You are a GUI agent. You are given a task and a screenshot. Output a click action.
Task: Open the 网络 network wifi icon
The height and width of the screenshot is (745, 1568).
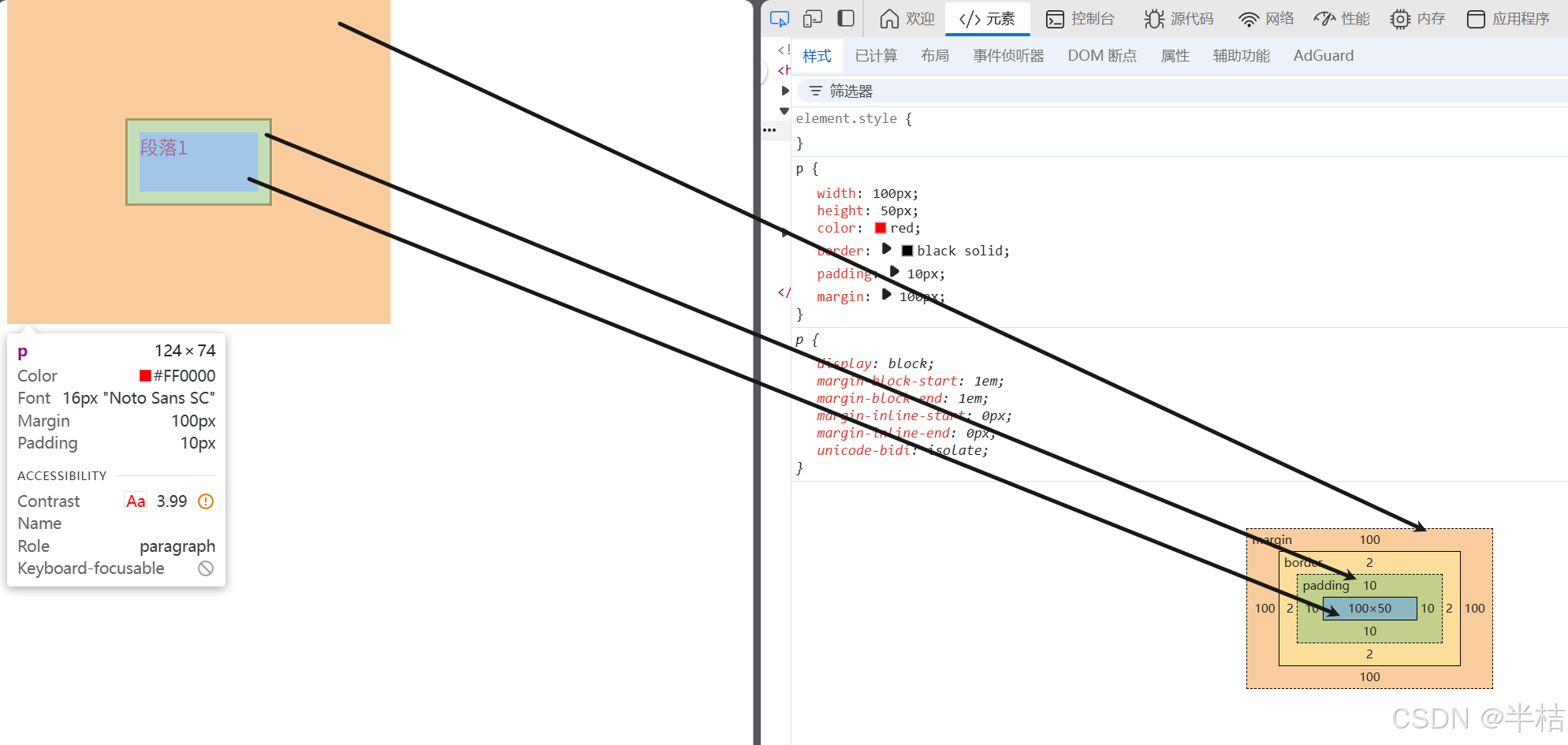pos(1248,19)
